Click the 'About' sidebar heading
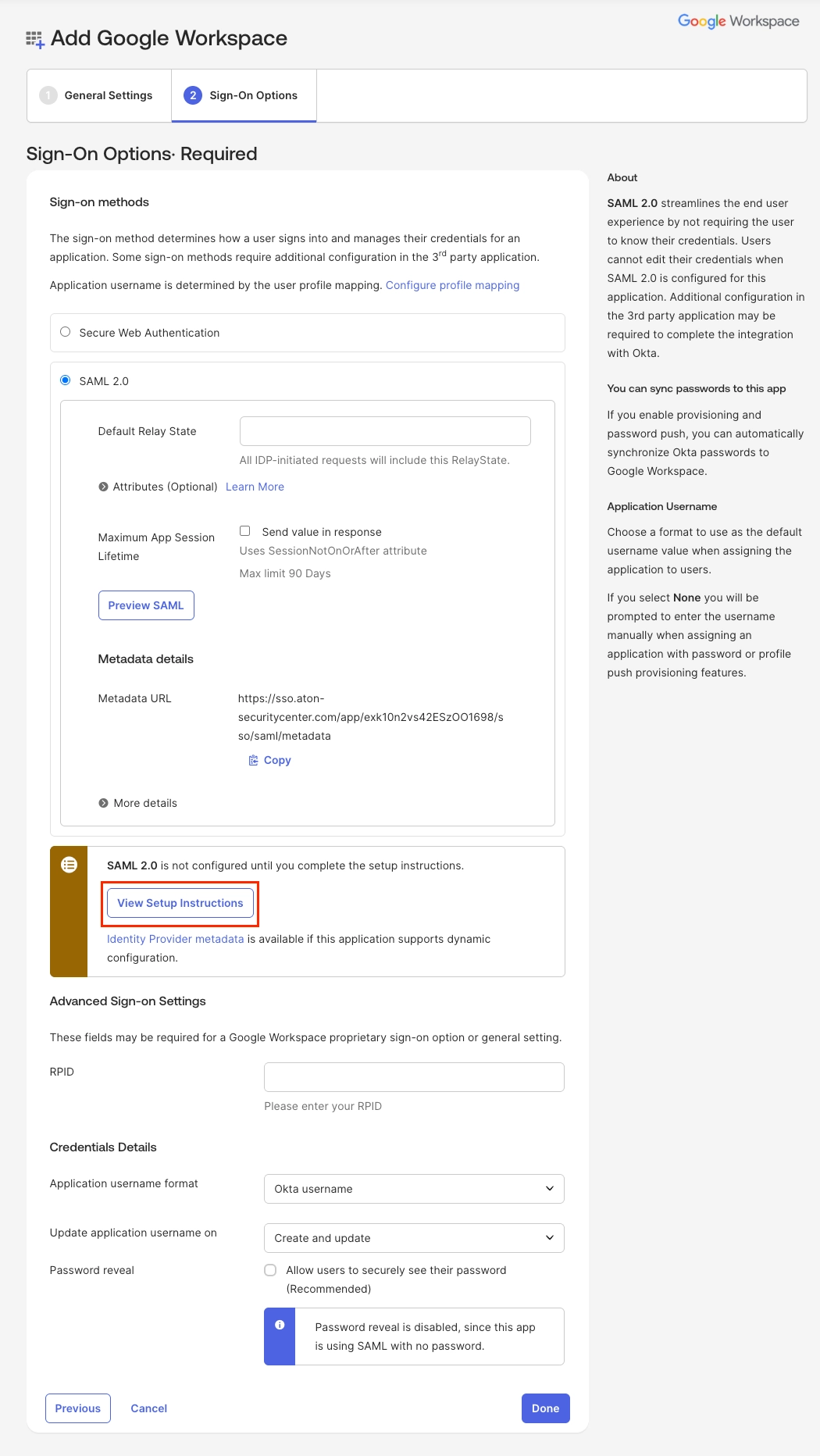Viewport: 820px width, 1456px height. pos(622,177)
